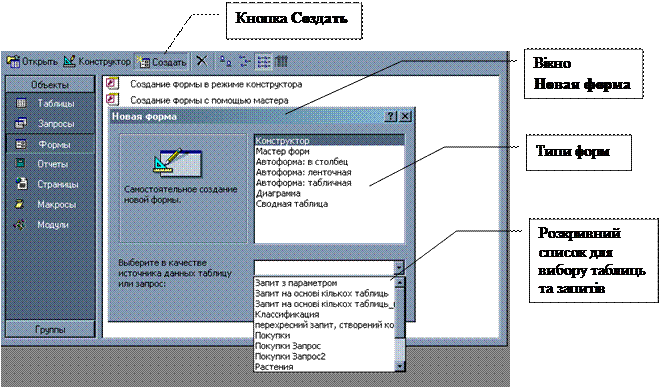The height and width of the screenshot is (387, 661).
Task: Click the Объекты header button
Action: click(x=50, y=85)
